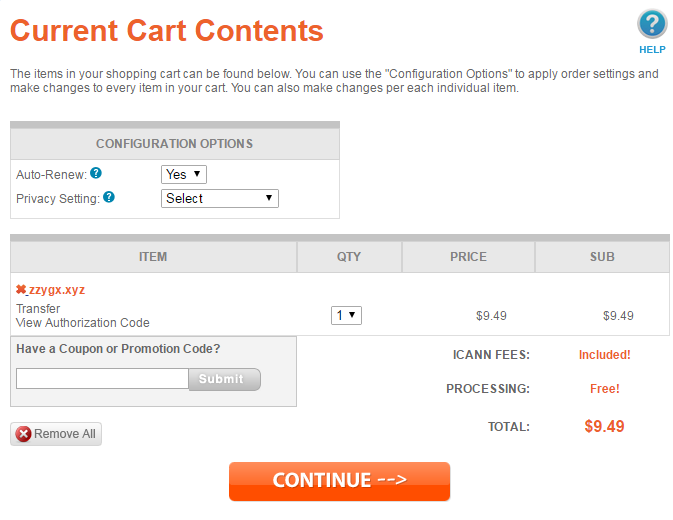The image size is (673, 520).
Task: Click the QTY column header
Action: [349, 257]
